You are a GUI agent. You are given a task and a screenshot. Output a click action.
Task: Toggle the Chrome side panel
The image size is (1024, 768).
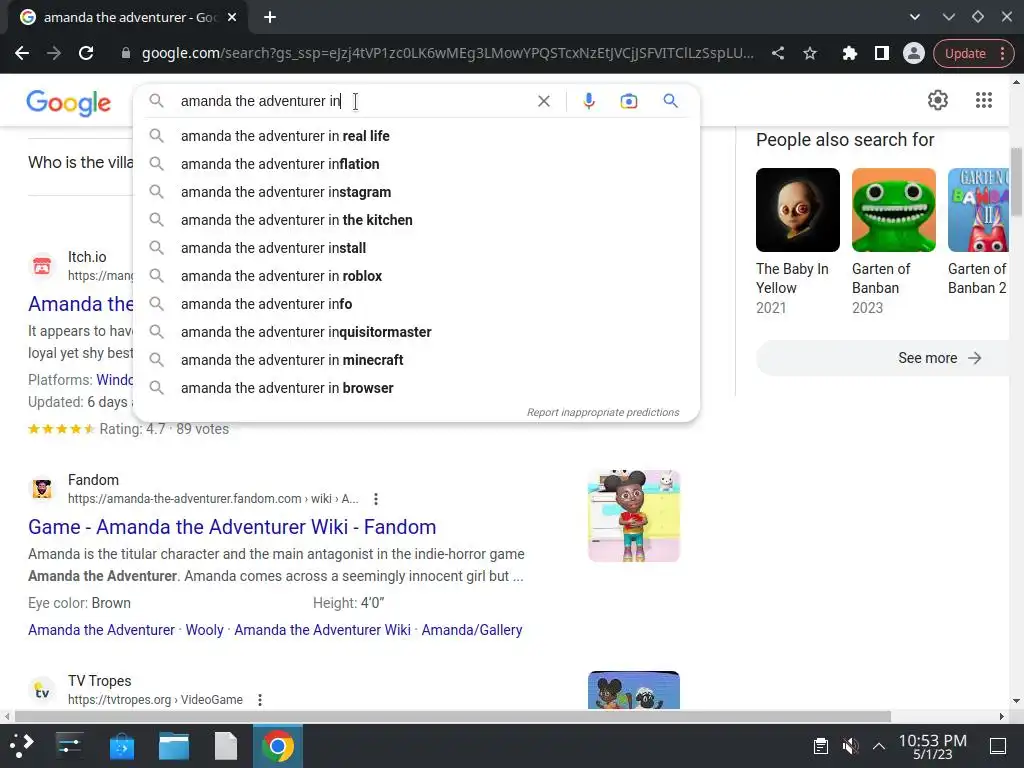coord(882,54)
